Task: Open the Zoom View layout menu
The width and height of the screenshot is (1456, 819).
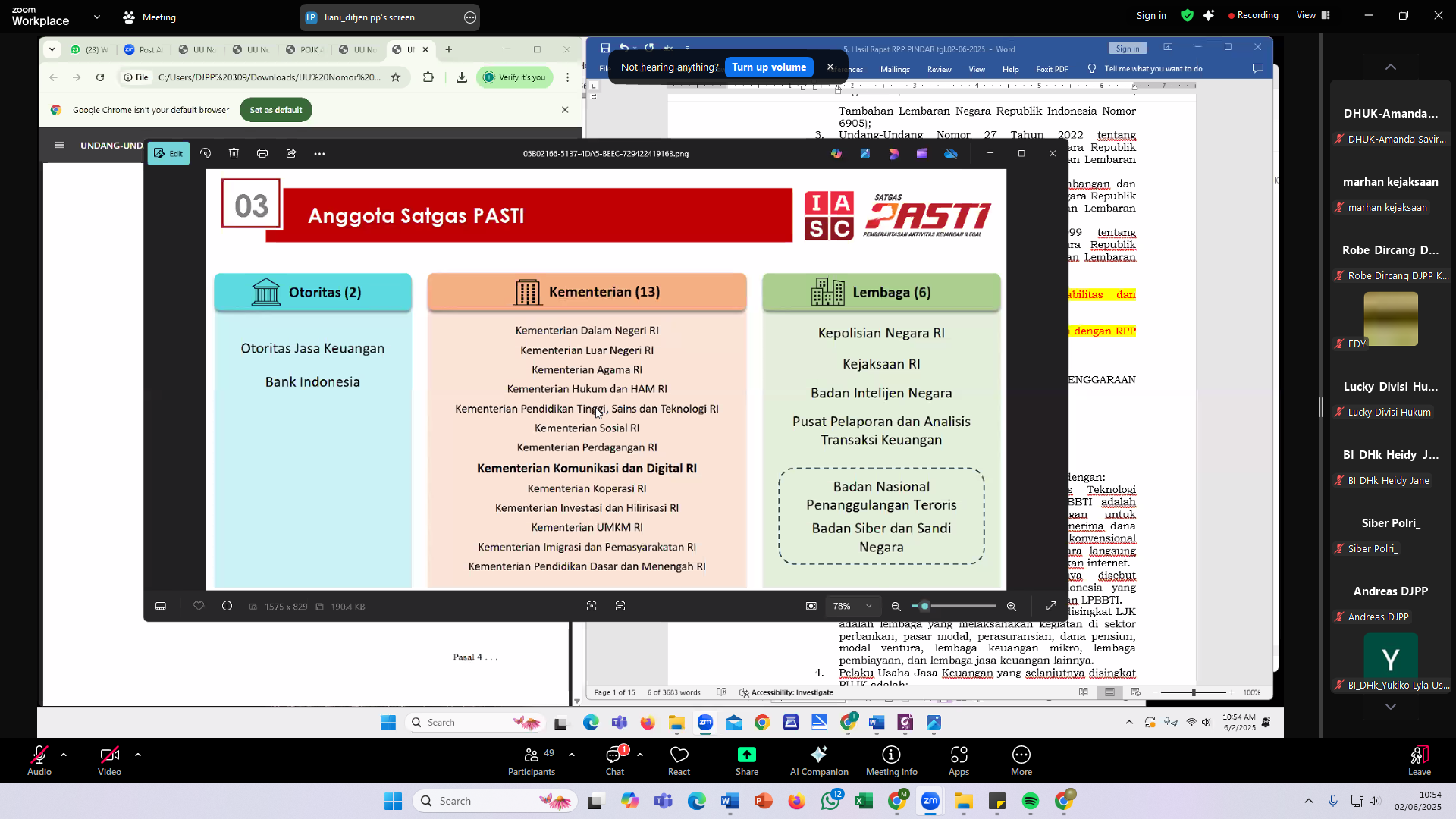Action: point(1313,15)
